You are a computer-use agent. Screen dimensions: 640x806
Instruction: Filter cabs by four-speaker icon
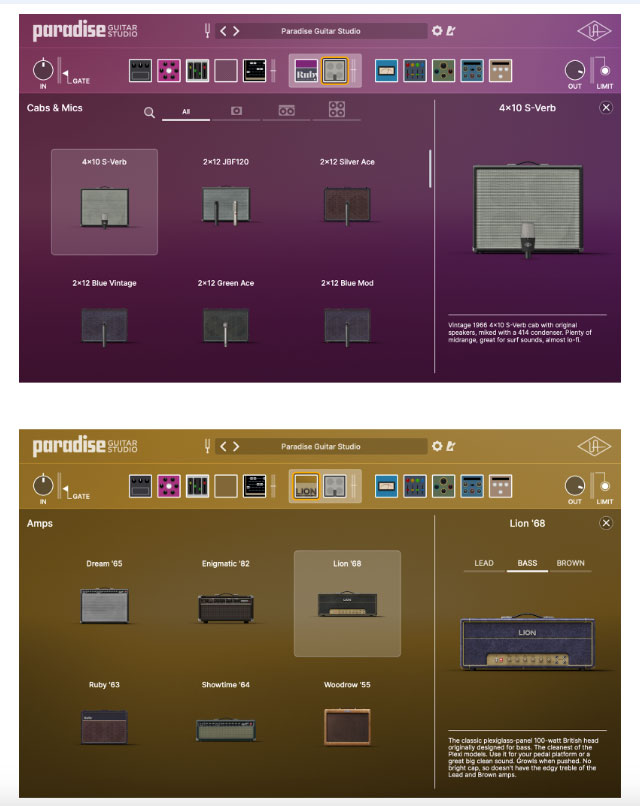pyautogui.click(x=336, y=109)
